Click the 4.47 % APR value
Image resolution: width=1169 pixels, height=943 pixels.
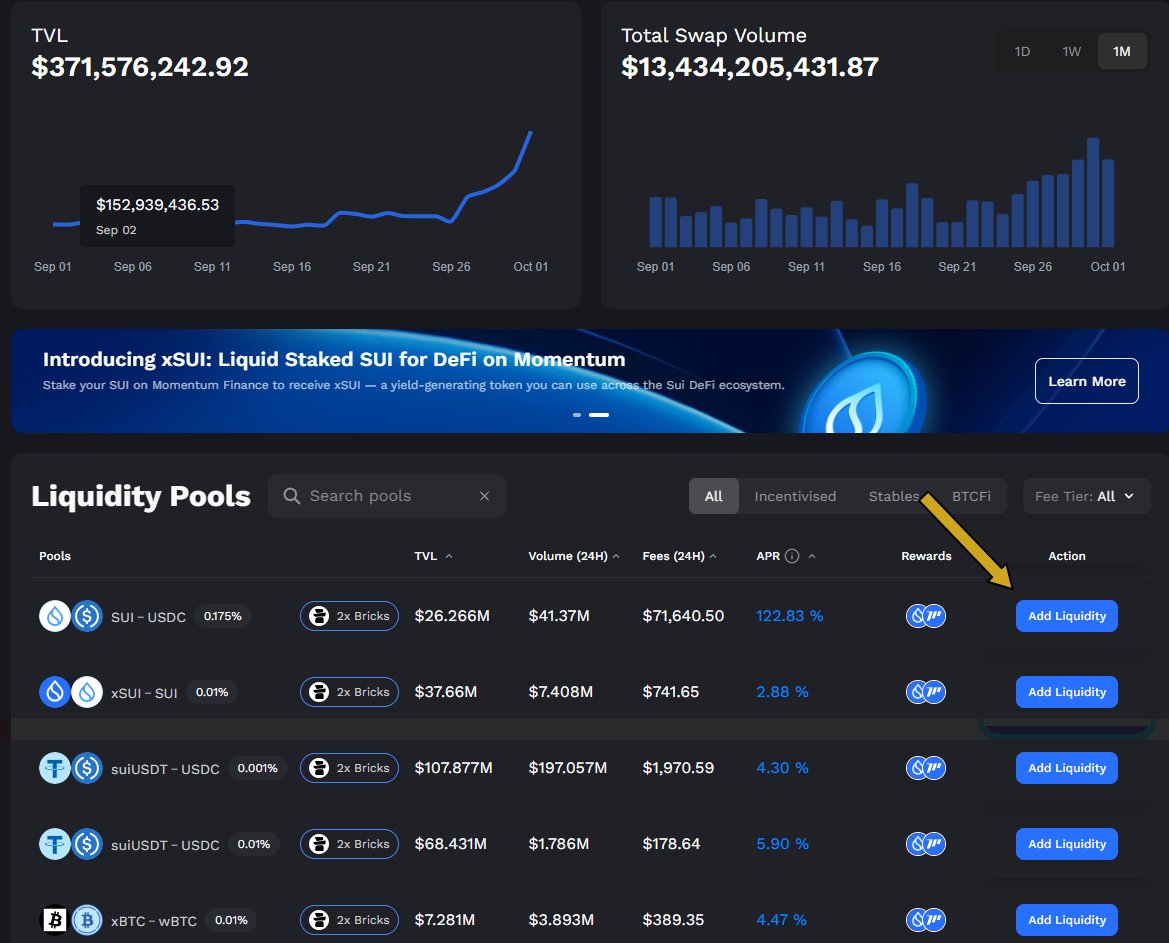tap(781, 921)
